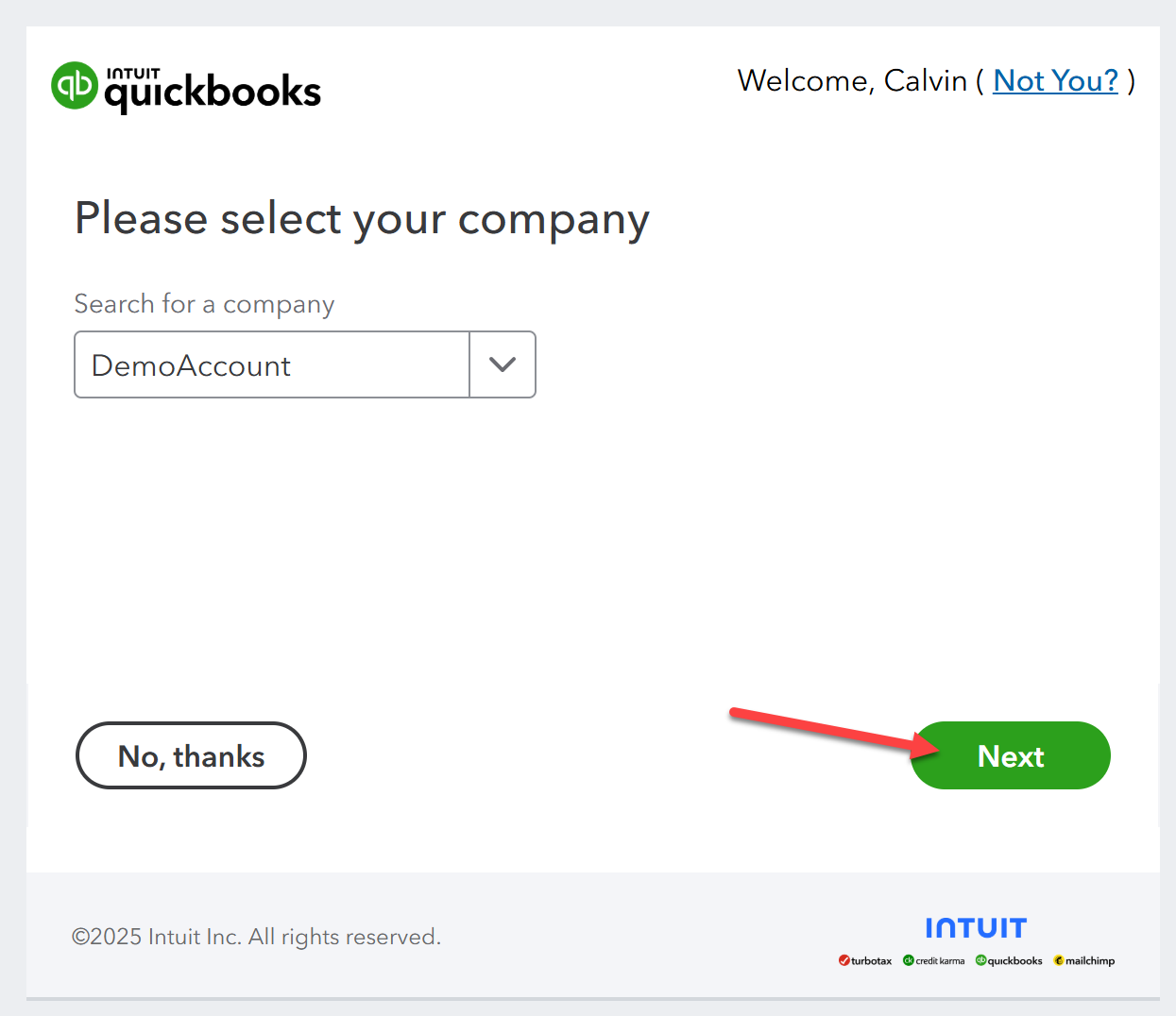The width and height of the screenshot is (1176, 1016).
Task: Click the turbotax red checkmark icon
Action: pos(844,960)
